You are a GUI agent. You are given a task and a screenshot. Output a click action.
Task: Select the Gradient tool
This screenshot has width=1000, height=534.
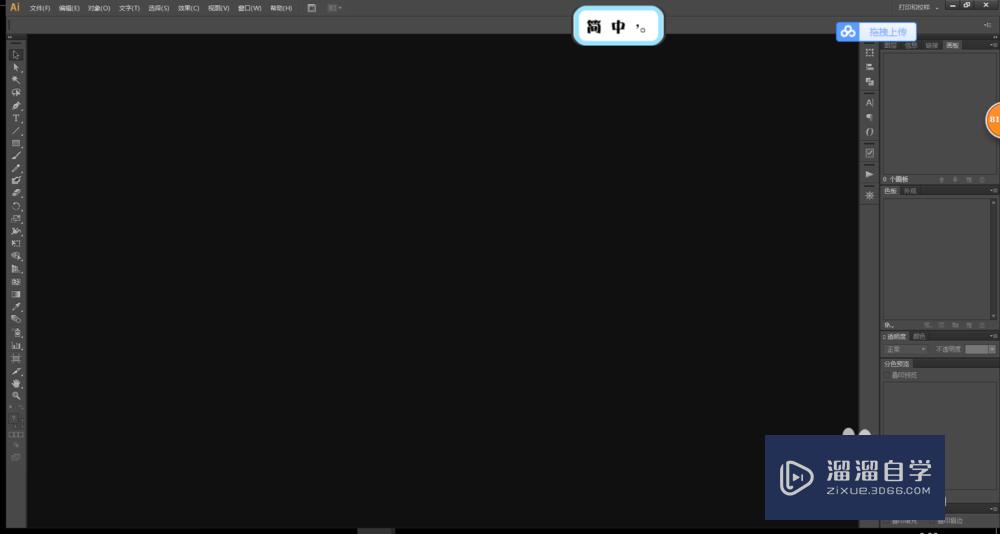tap(17, 294)
